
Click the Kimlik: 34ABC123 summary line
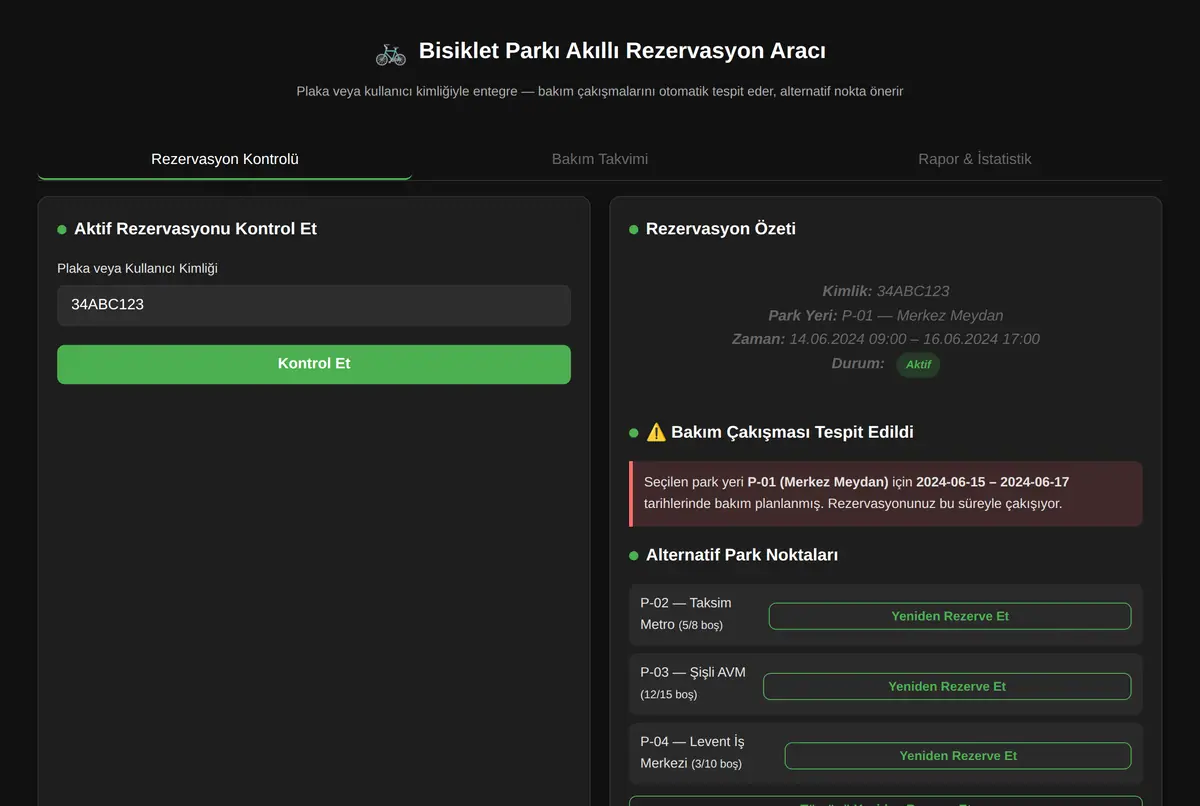(x=886, y=291)
